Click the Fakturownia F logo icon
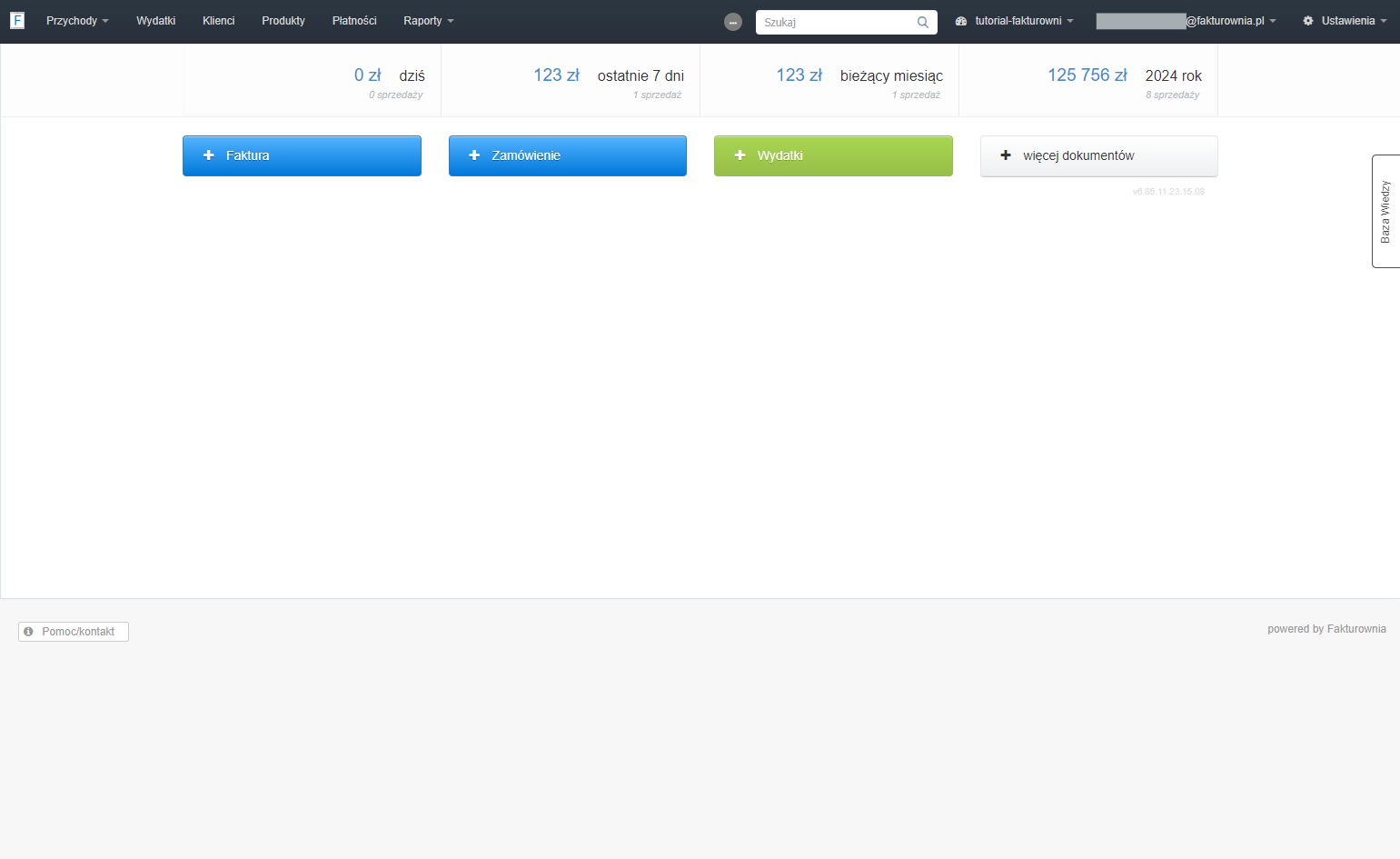This screenshot has width=1400, height=859. (17, 20)
